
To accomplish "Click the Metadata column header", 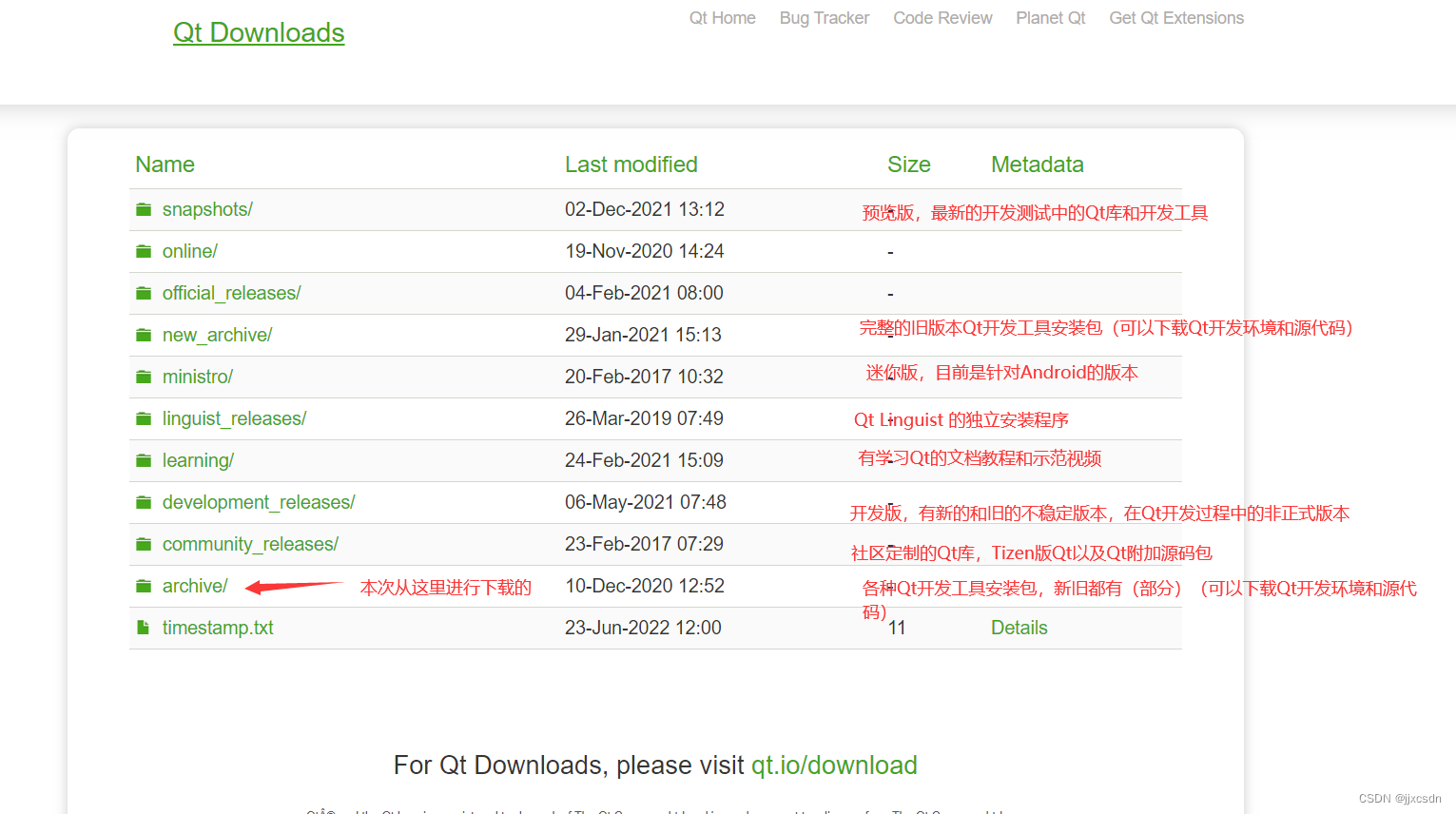I will 1038,165.
